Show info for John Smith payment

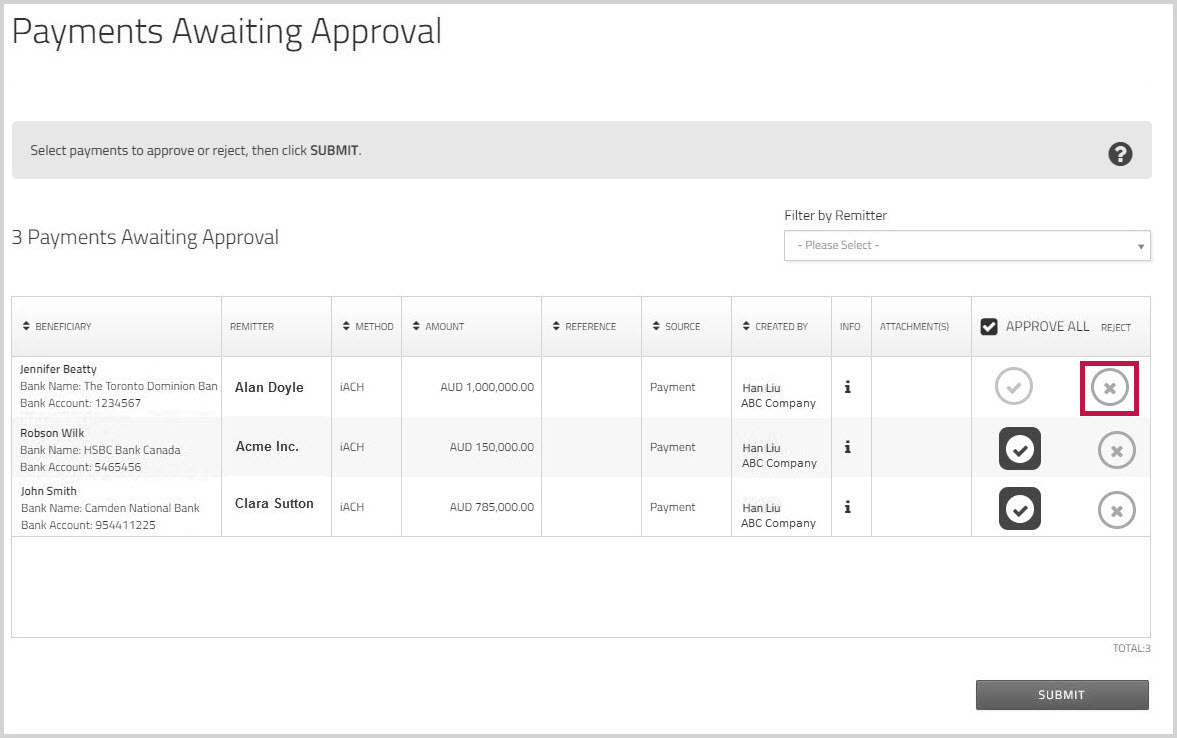(x=848, y=507)
